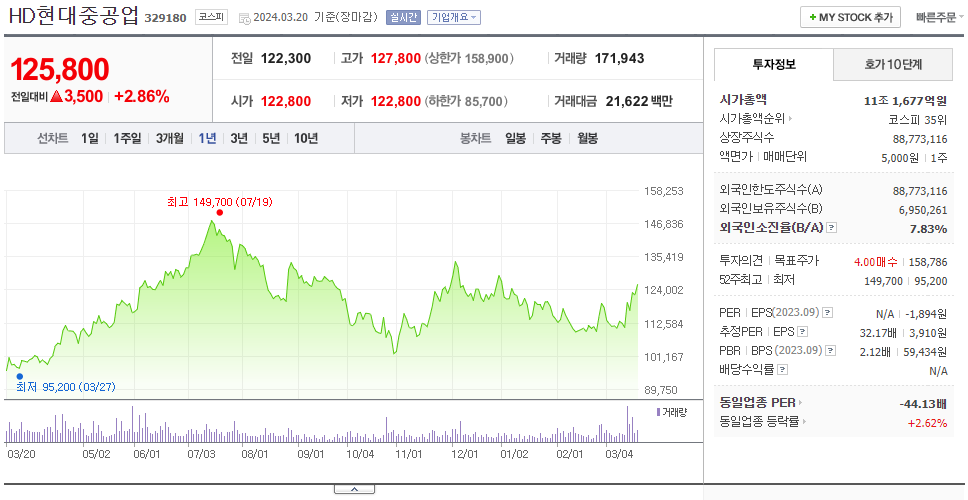Open help icon next to 배당수익률

tap(783, 370)
